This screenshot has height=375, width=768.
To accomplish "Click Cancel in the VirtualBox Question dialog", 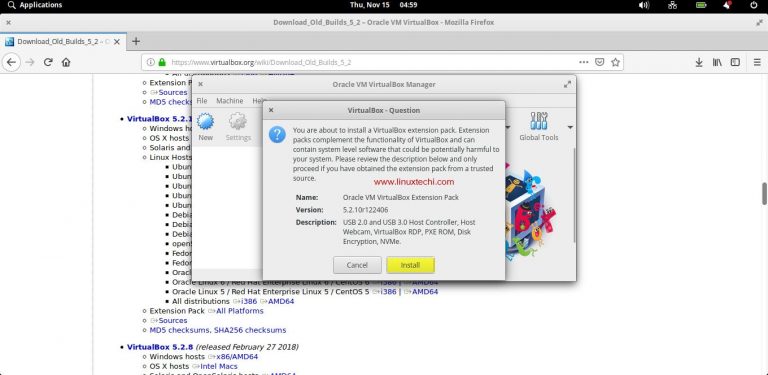I will coord(357,265).
